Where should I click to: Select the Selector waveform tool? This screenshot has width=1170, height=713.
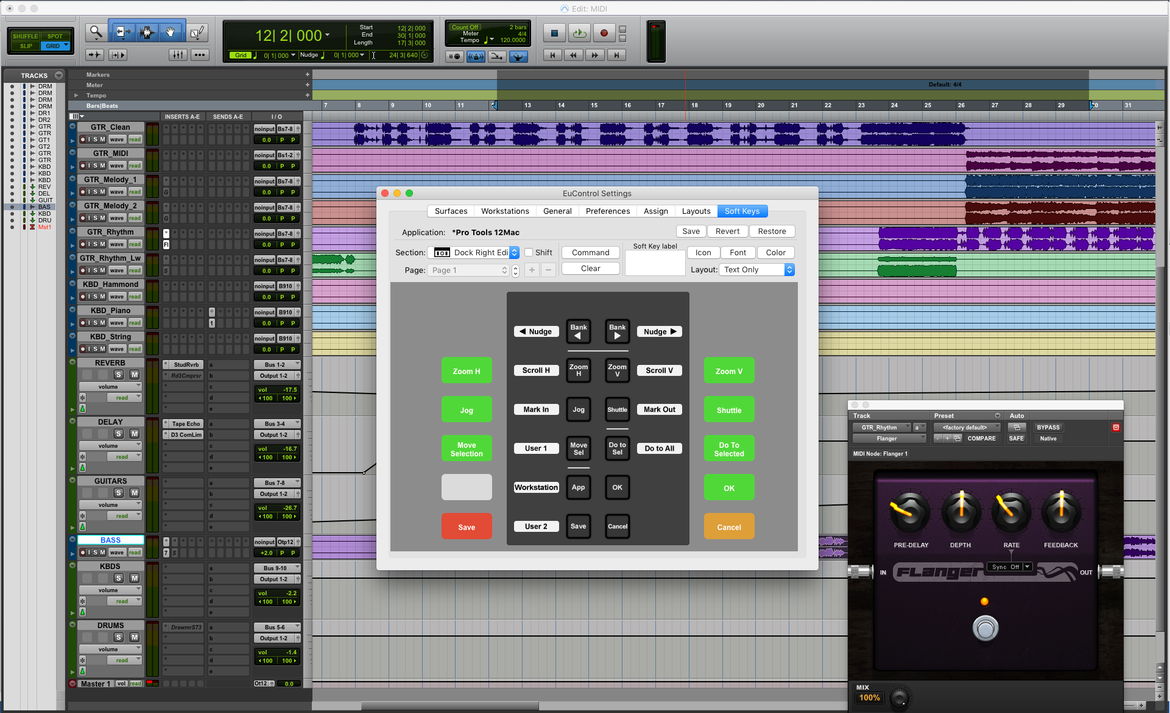point(146,32)
